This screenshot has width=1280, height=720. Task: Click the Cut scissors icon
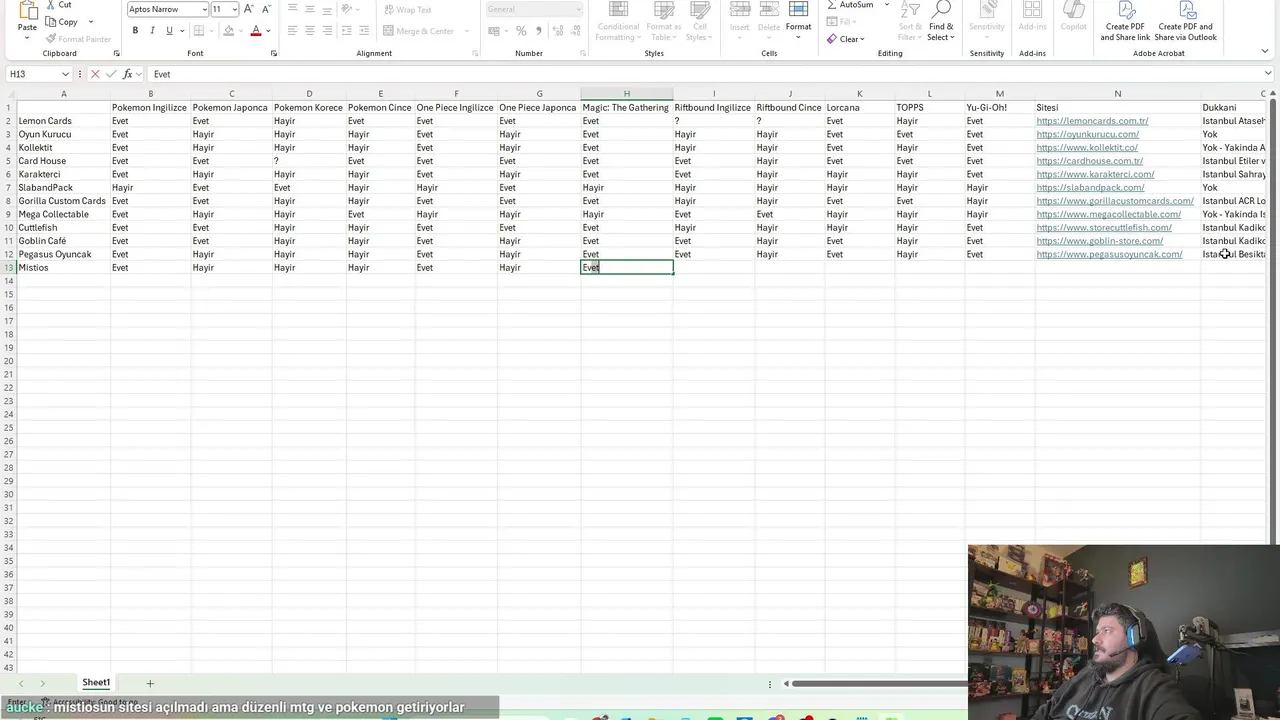pyautogui.click(x=50, y=5)
